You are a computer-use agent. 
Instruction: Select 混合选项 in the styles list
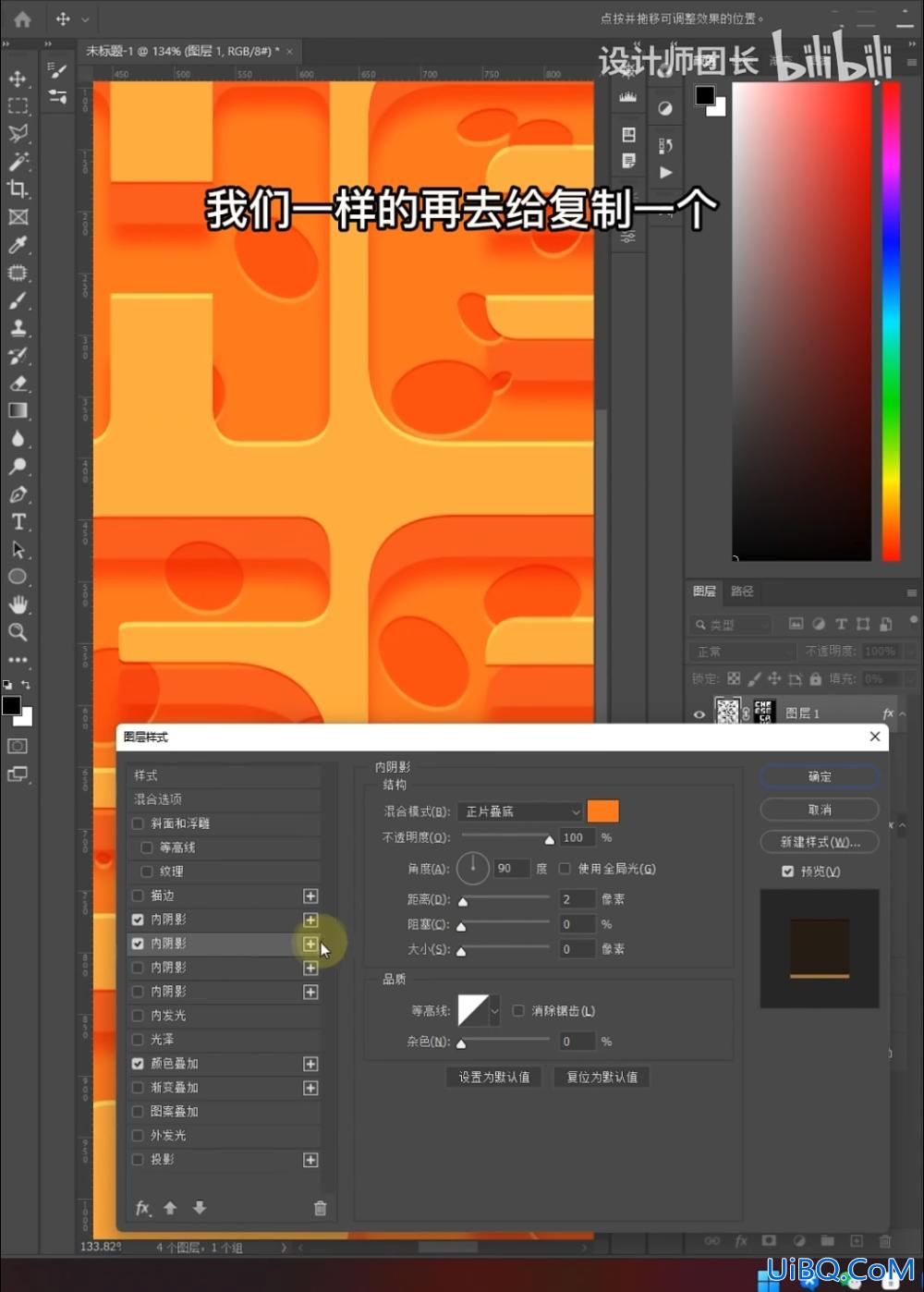(224, 799)
